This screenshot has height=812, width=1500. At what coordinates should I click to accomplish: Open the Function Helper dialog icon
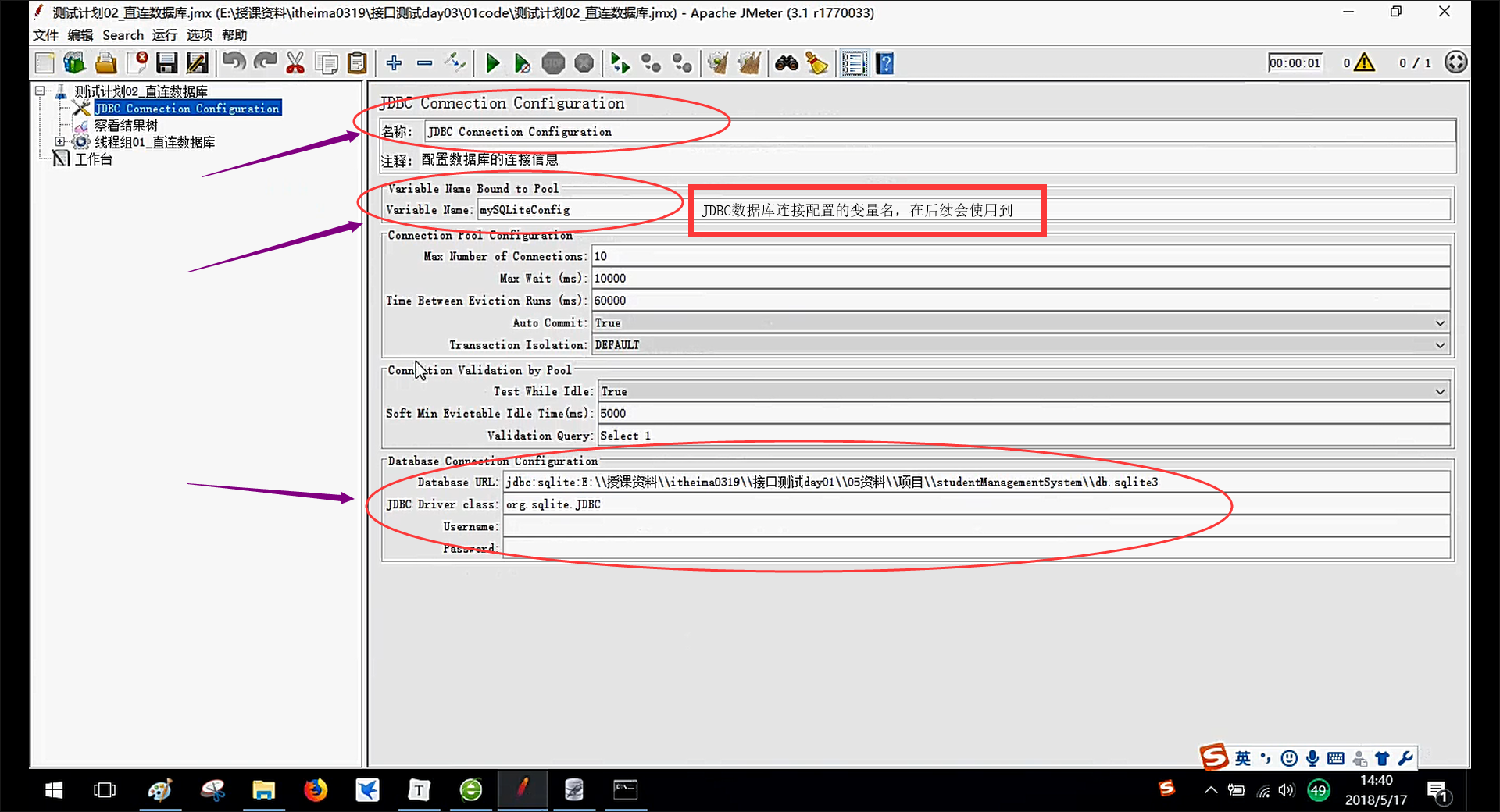coord(854,63)
